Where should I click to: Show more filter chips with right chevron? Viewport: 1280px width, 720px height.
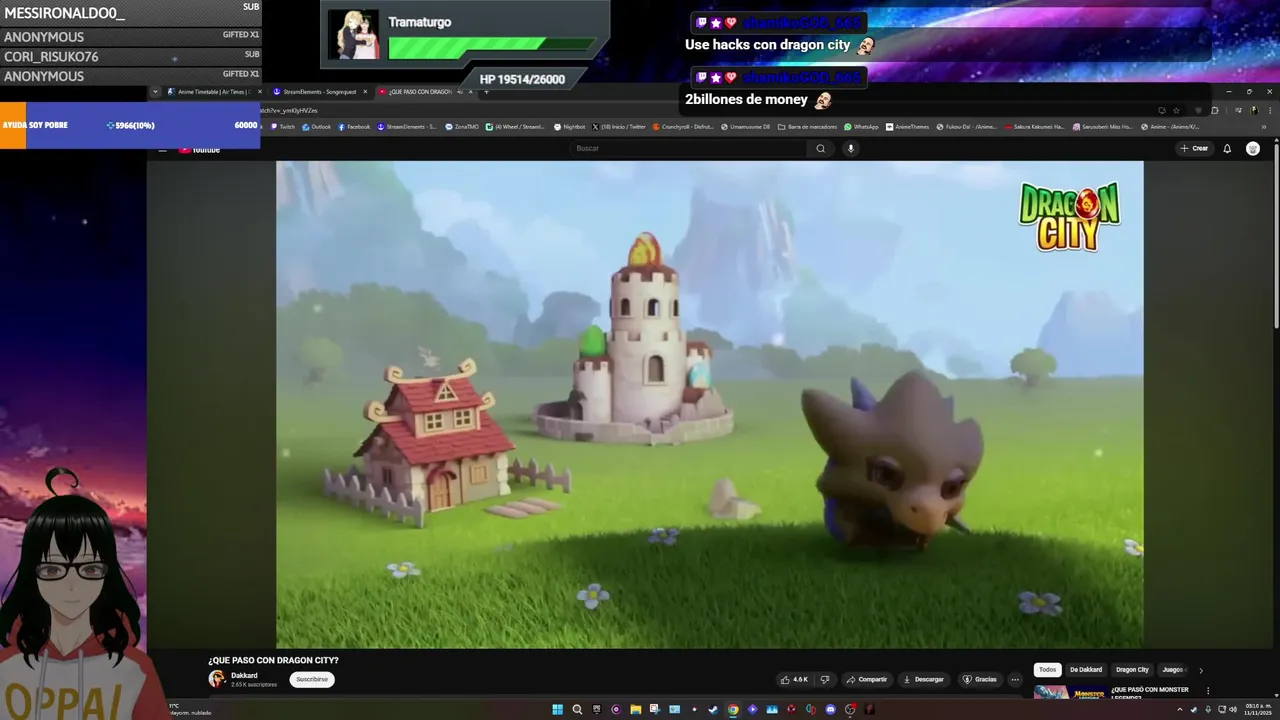coord(1201,670)
